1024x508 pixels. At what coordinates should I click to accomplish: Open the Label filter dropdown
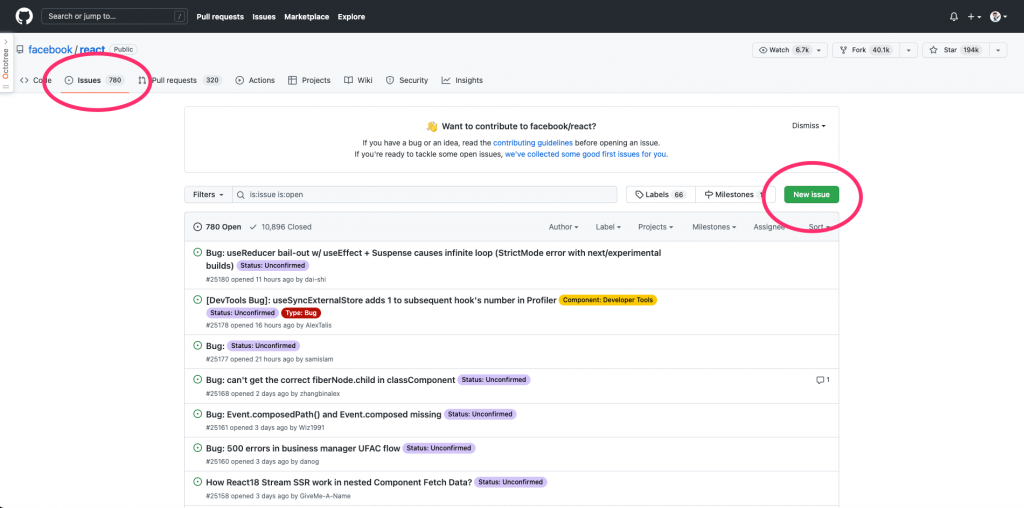[x=608, y=227]
